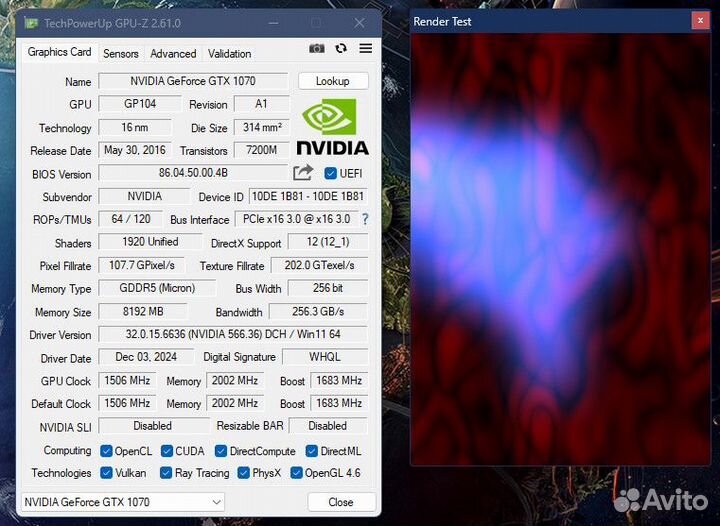Click the Resizable BAR value Disabled
The width and height of the screenshot is (720, 526).
328,426
